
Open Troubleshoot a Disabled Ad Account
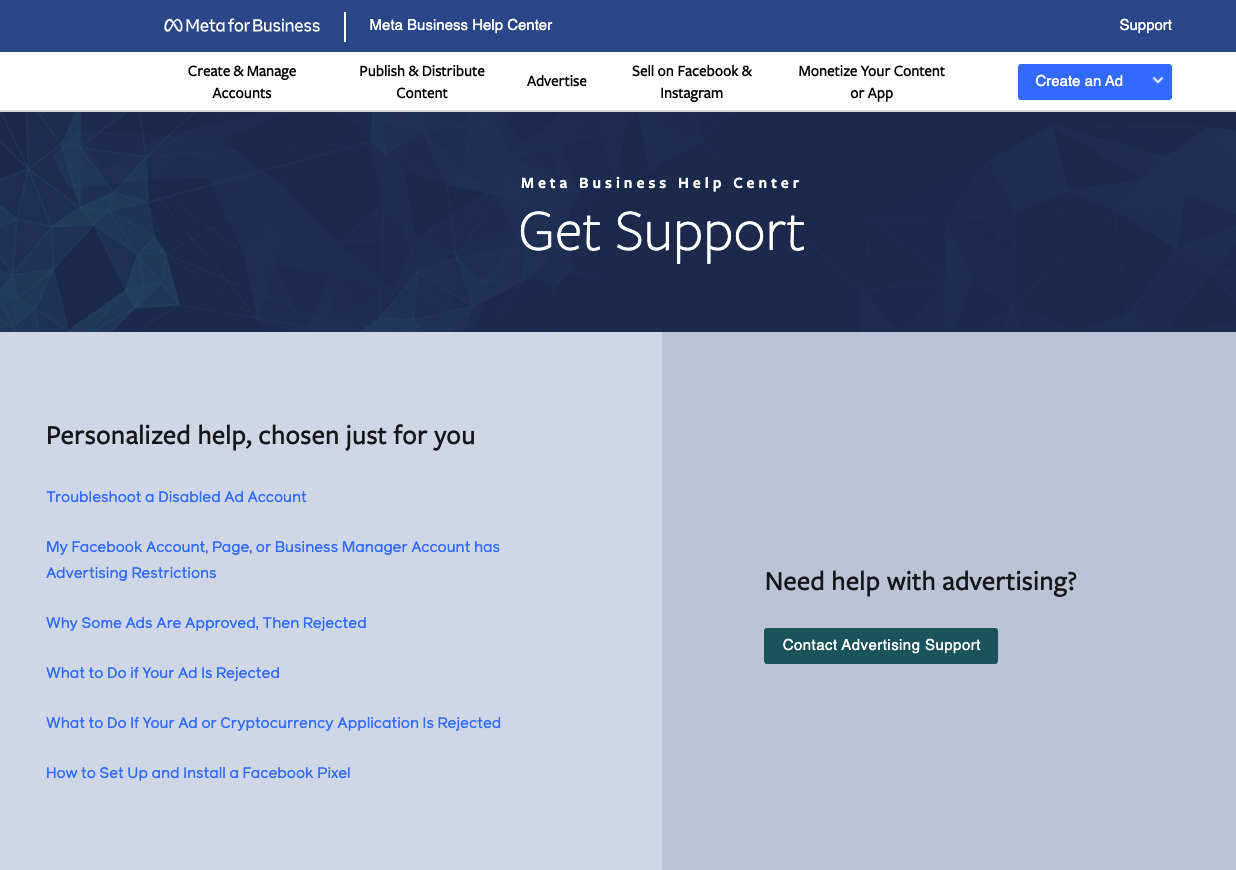(176, 497)
